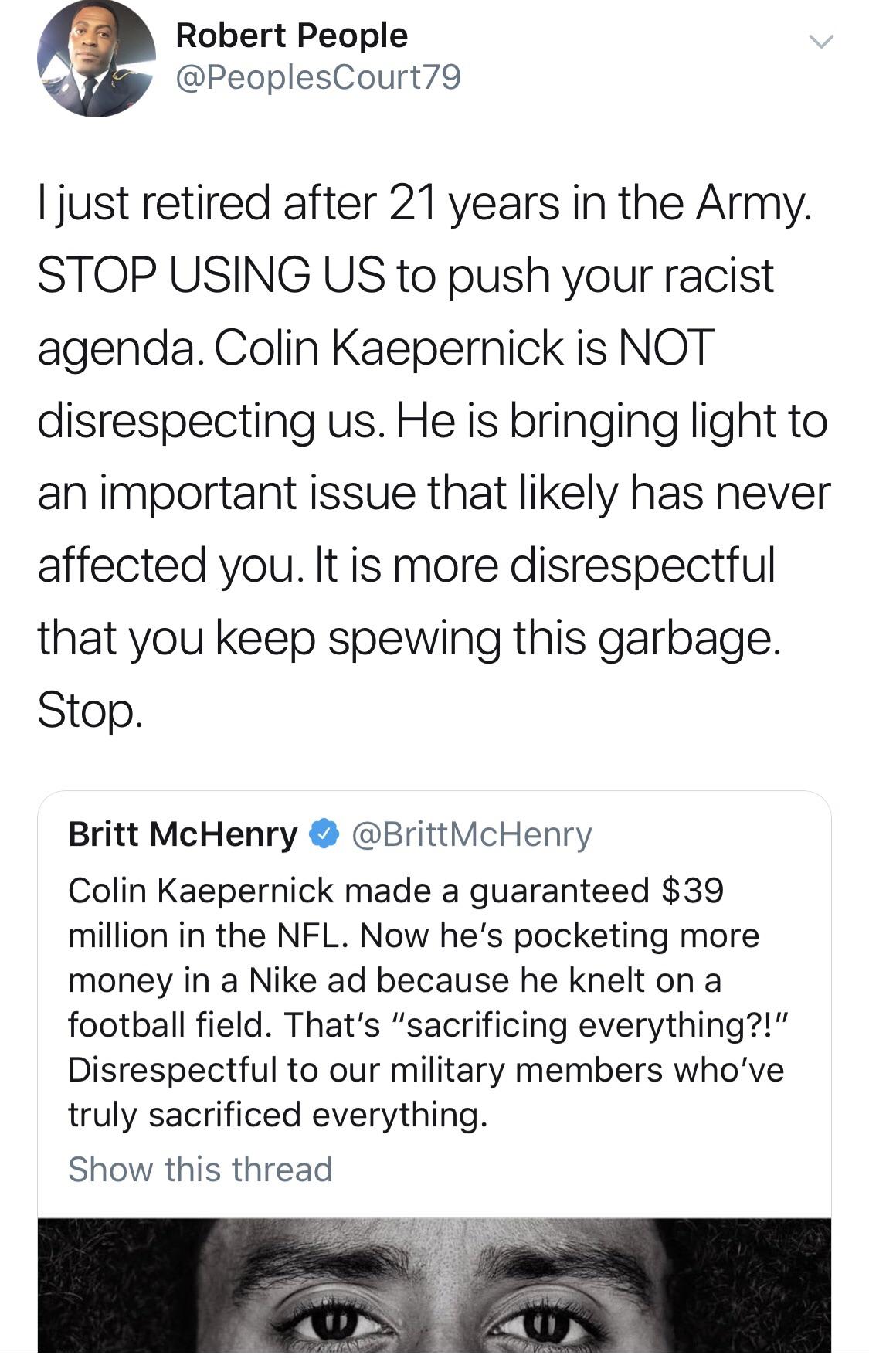Click the final 'Stop.' word in tweet
The width and height of the screenshot is (869, 1372).
click(90, 711)
